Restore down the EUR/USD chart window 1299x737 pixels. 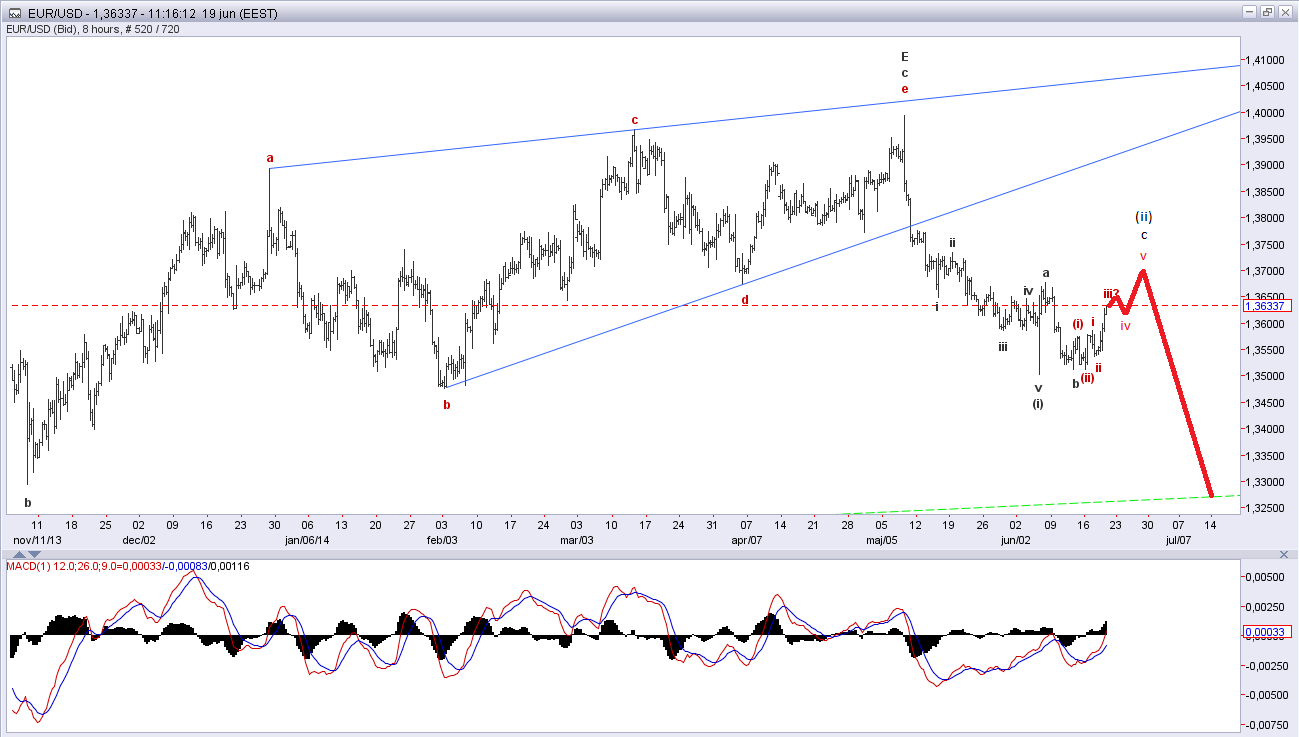coord(1267,12)
